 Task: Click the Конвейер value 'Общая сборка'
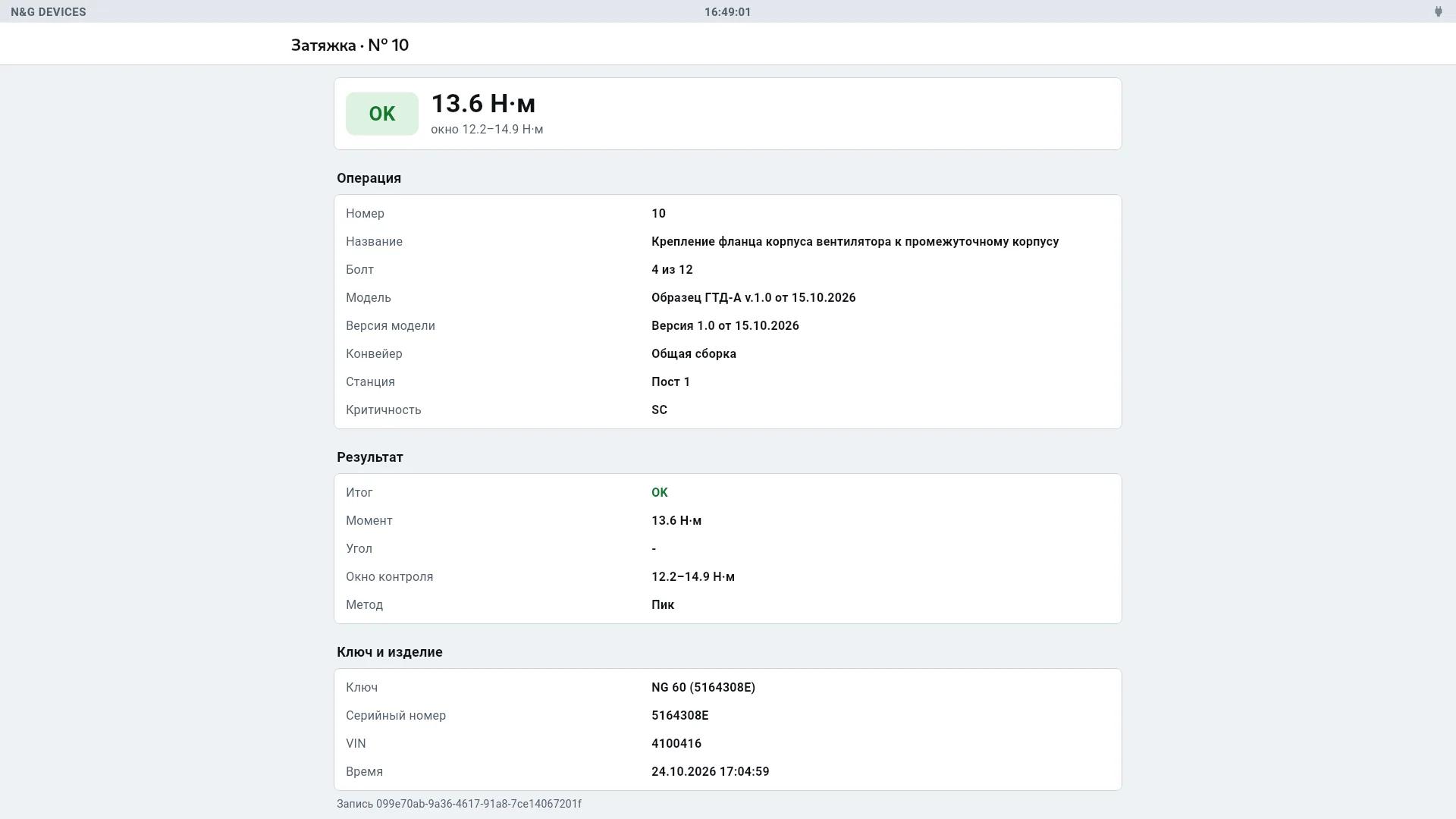coord(694,354)
